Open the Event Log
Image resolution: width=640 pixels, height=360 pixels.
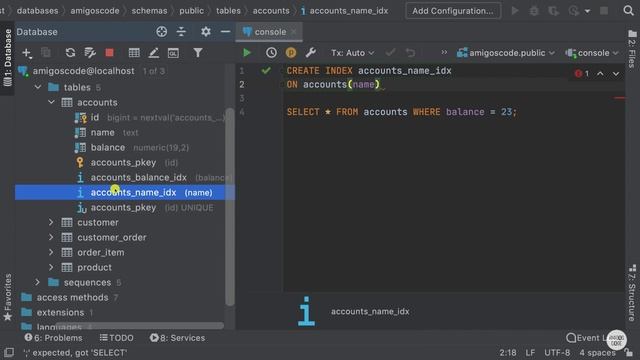pos(586,338)
